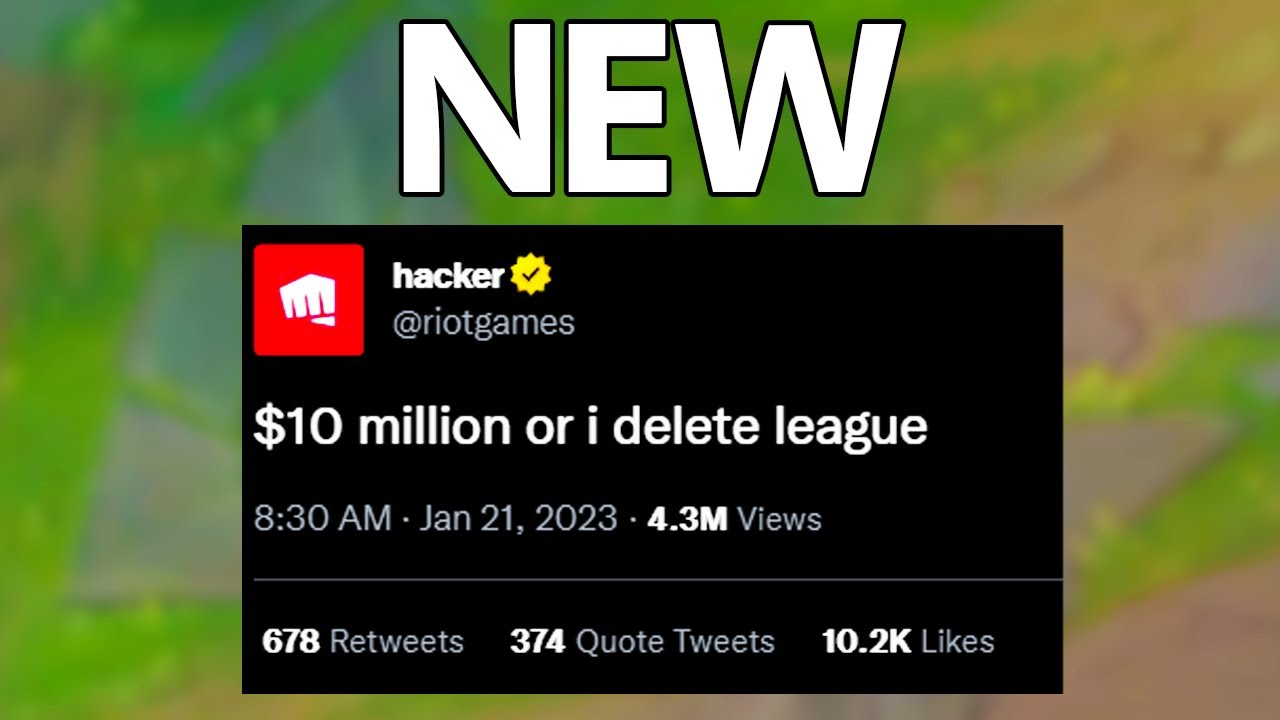The height and width of the screenshot is (720, 1280).
Task: Click the red Riot Games fist avatar
Action: tap(308, 300)
